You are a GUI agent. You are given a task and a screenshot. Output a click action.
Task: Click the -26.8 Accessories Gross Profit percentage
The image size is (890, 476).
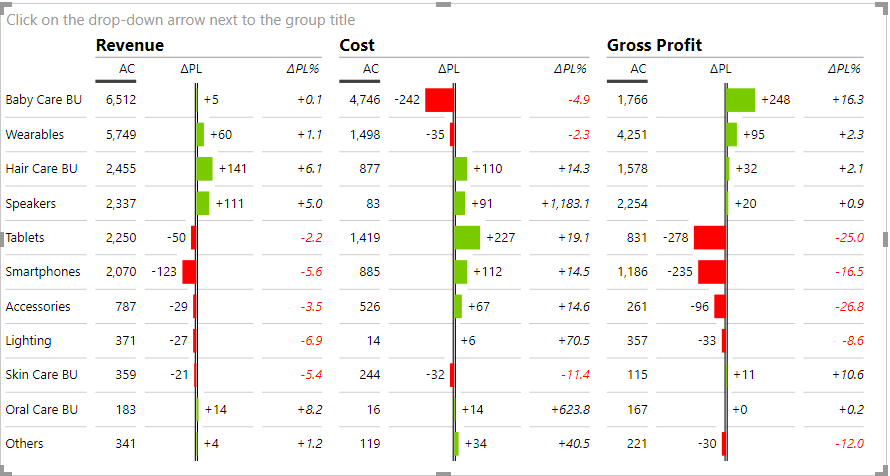point(849,306)
